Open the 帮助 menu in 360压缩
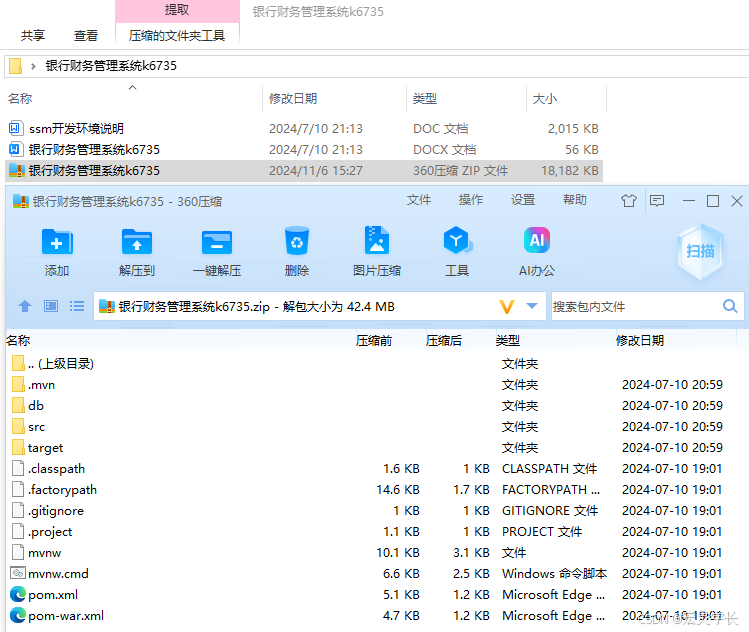749x632 pixels. click(x=575, y=200)
